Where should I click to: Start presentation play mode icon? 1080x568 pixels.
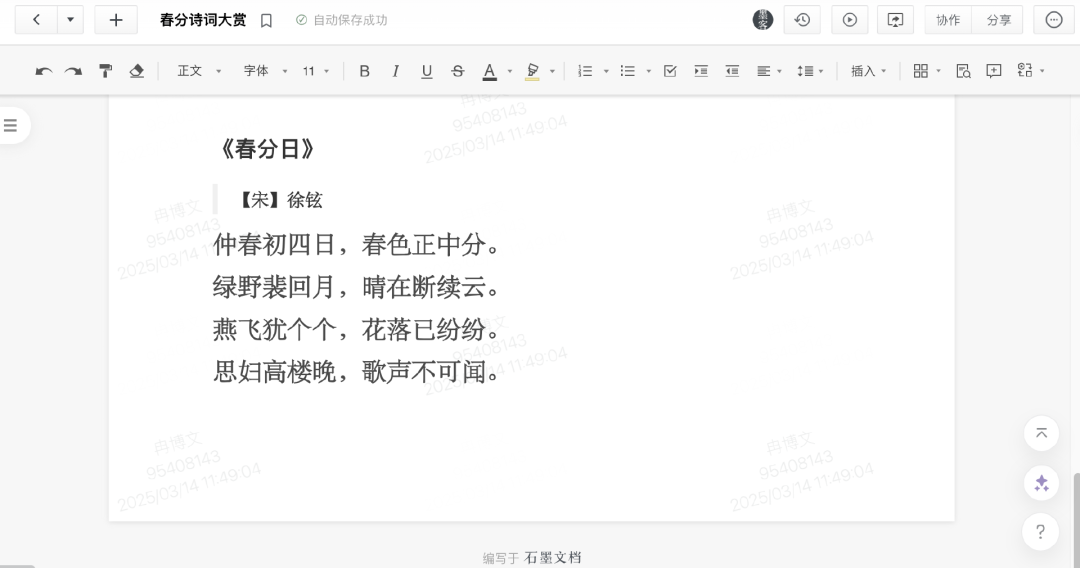point(849,20)
